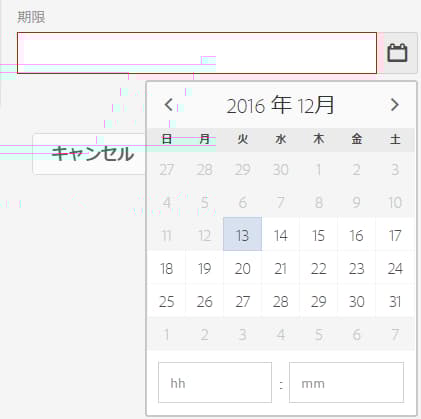Click the 水 Wednesday column header
The height and width of the screenshot is (419, 421).
tap(281, 139)
